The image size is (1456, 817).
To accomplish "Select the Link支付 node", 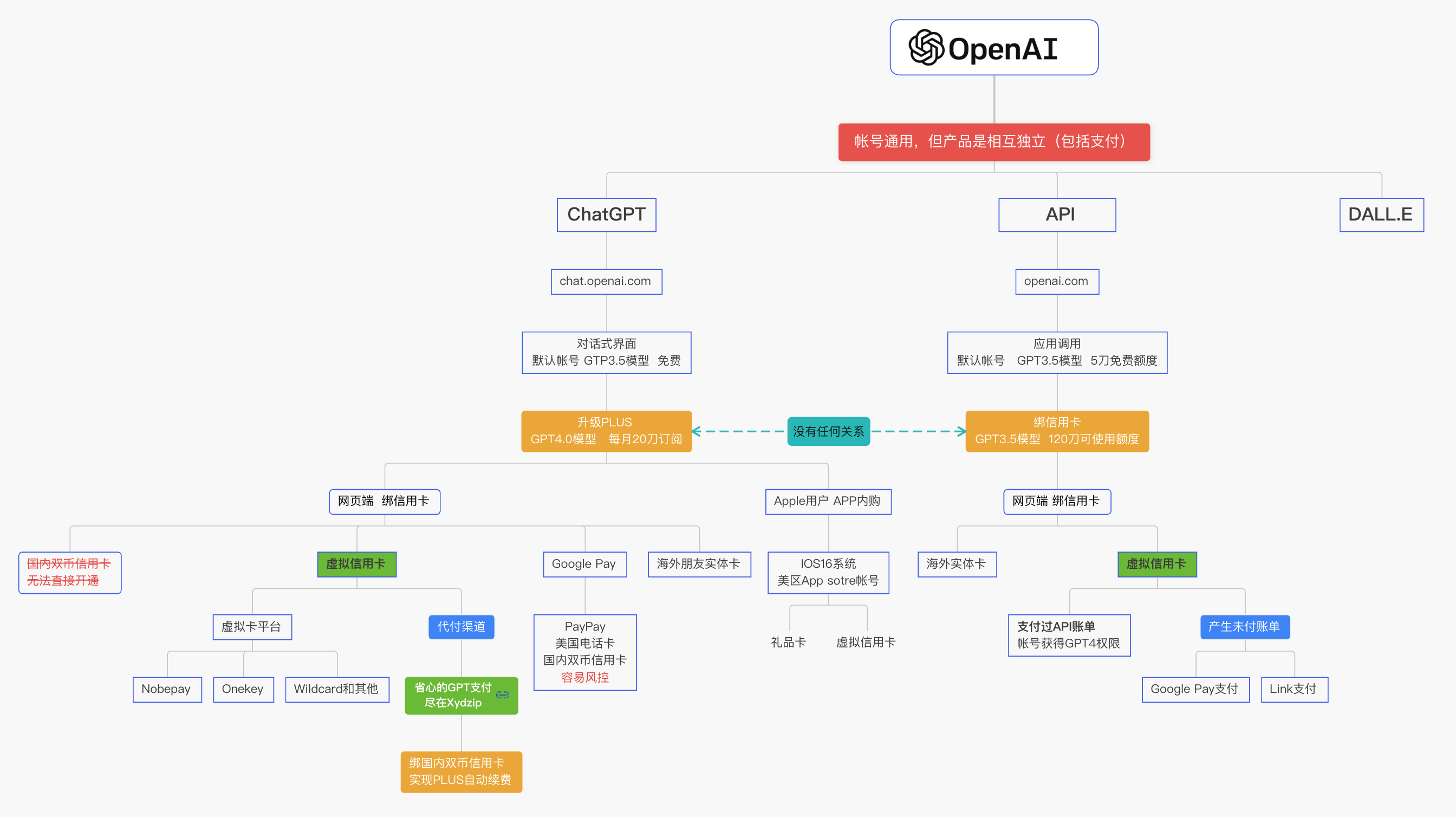I will (1294, 689).
